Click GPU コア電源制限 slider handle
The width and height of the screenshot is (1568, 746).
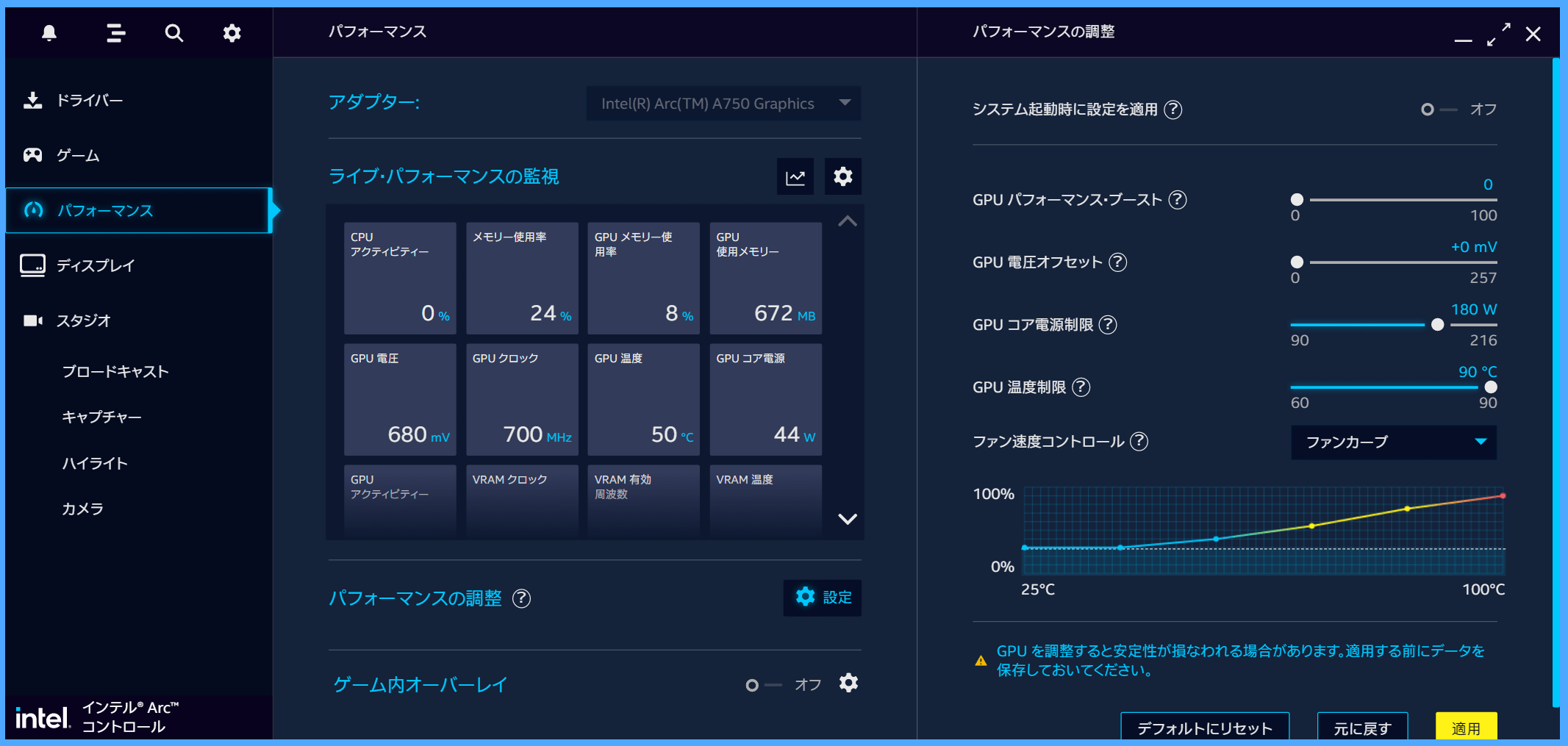(x=1437, y=325)
